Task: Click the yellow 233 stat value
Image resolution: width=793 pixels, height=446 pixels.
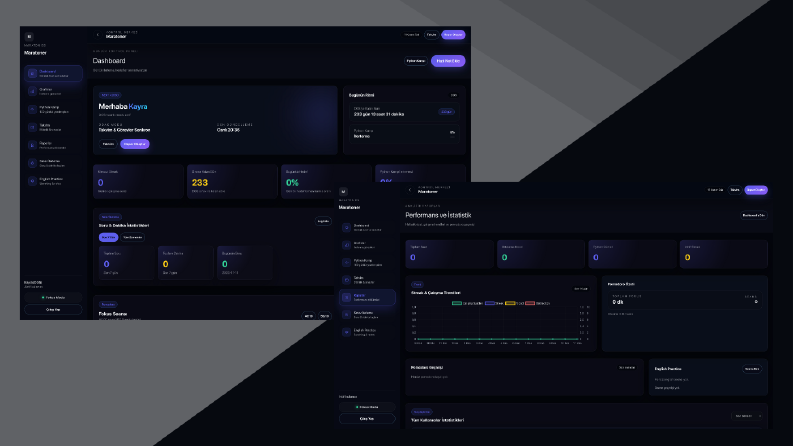Action: (200, 183)
